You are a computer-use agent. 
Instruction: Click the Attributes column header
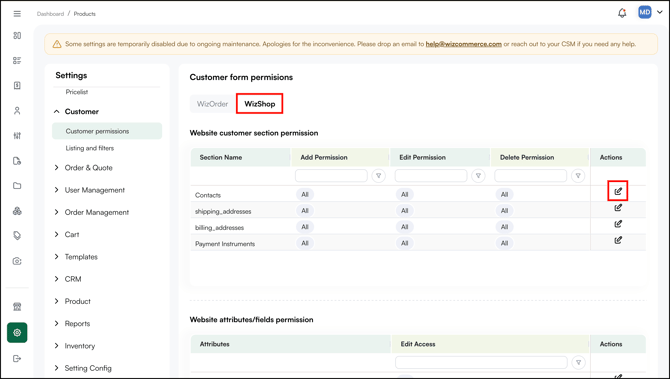(x=291, y=344)
